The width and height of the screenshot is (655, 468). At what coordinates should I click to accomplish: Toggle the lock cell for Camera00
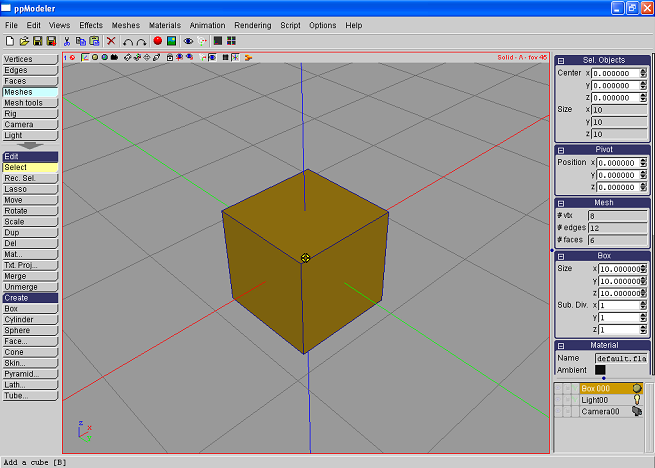pos(567,411)
